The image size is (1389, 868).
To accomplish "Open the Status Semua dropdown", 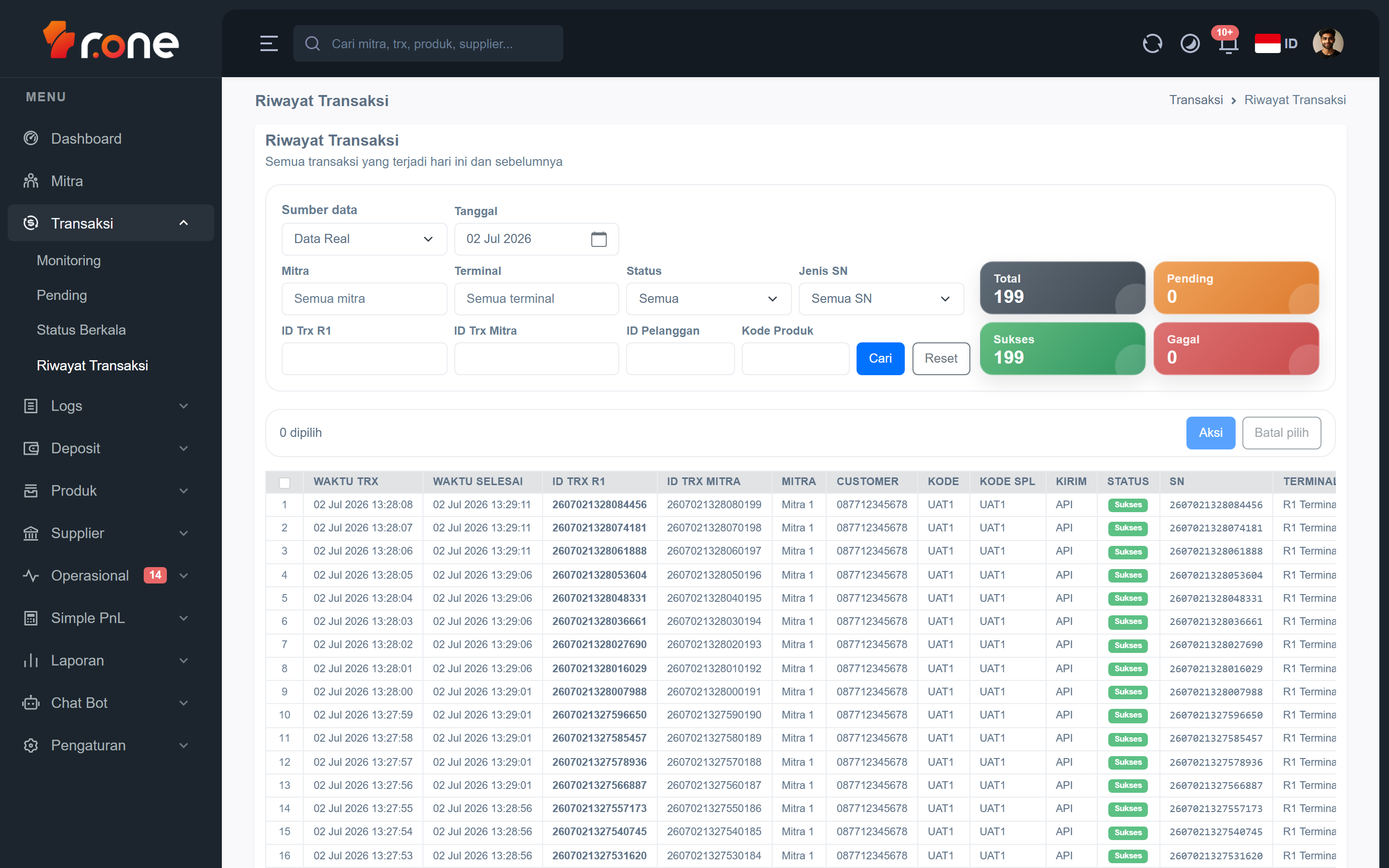I will tap(708, 298).
